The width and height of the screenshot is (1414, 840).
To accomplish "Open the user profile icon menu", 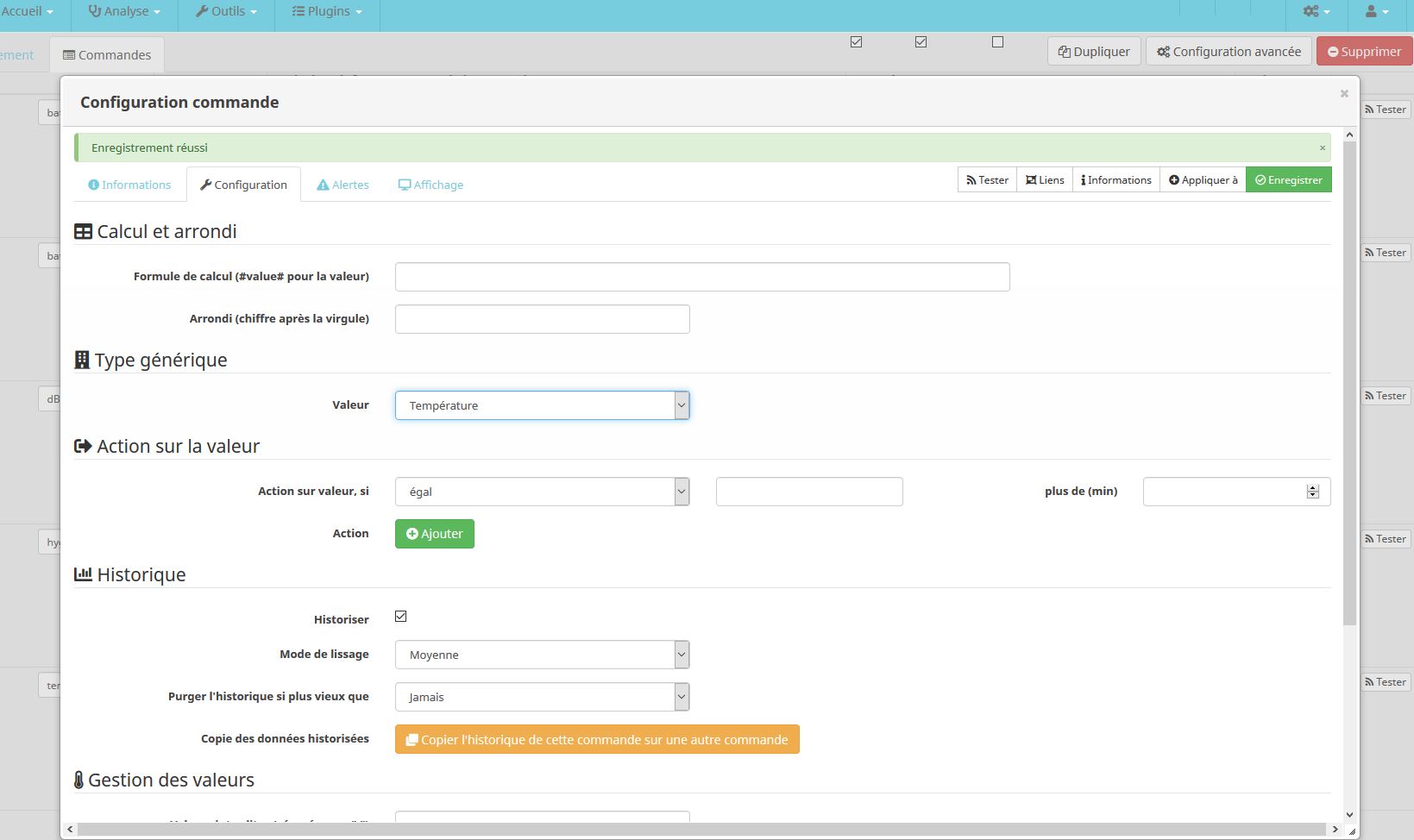I will tap(1376, 11).
